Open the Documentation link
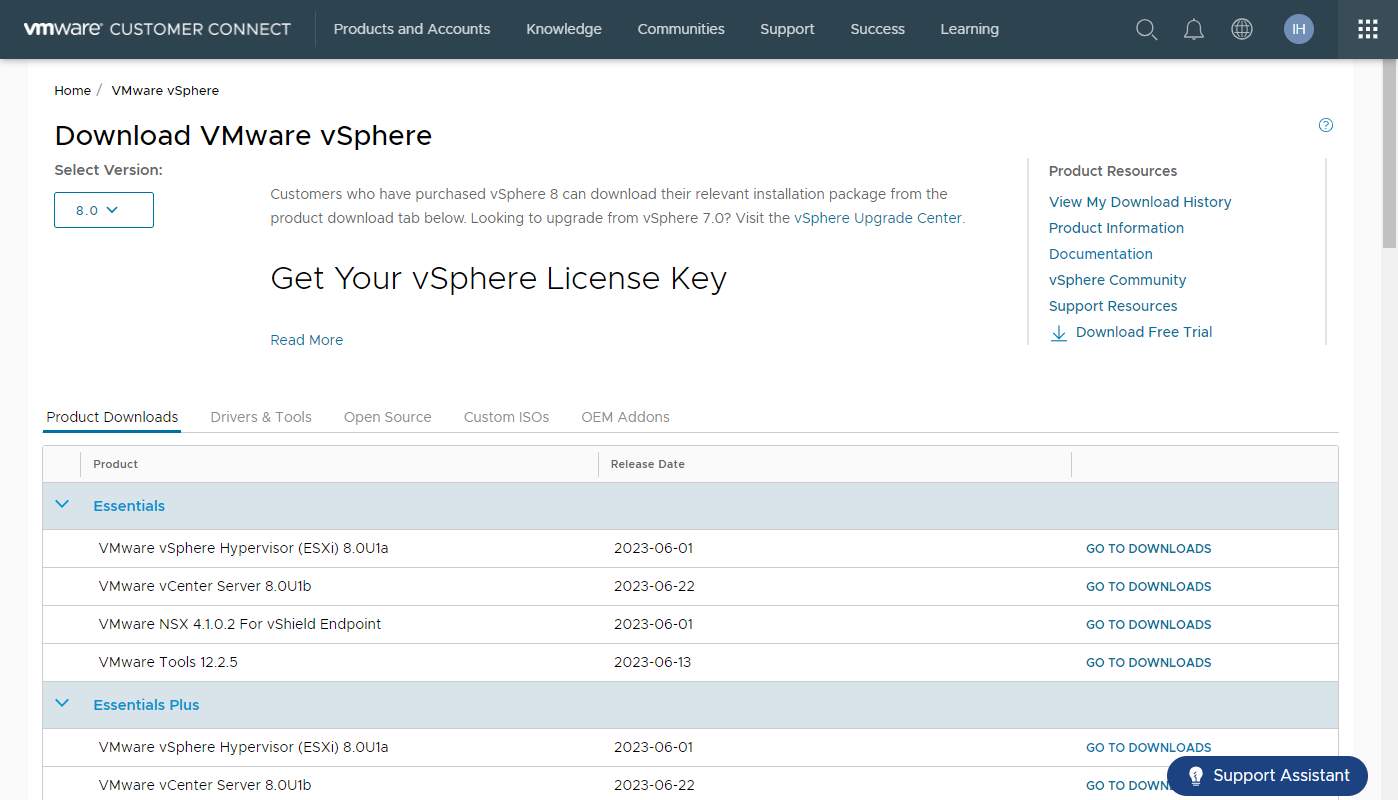Viewport: 1398px width, 800px height. pyautogui.click(x=1101, y=254)
